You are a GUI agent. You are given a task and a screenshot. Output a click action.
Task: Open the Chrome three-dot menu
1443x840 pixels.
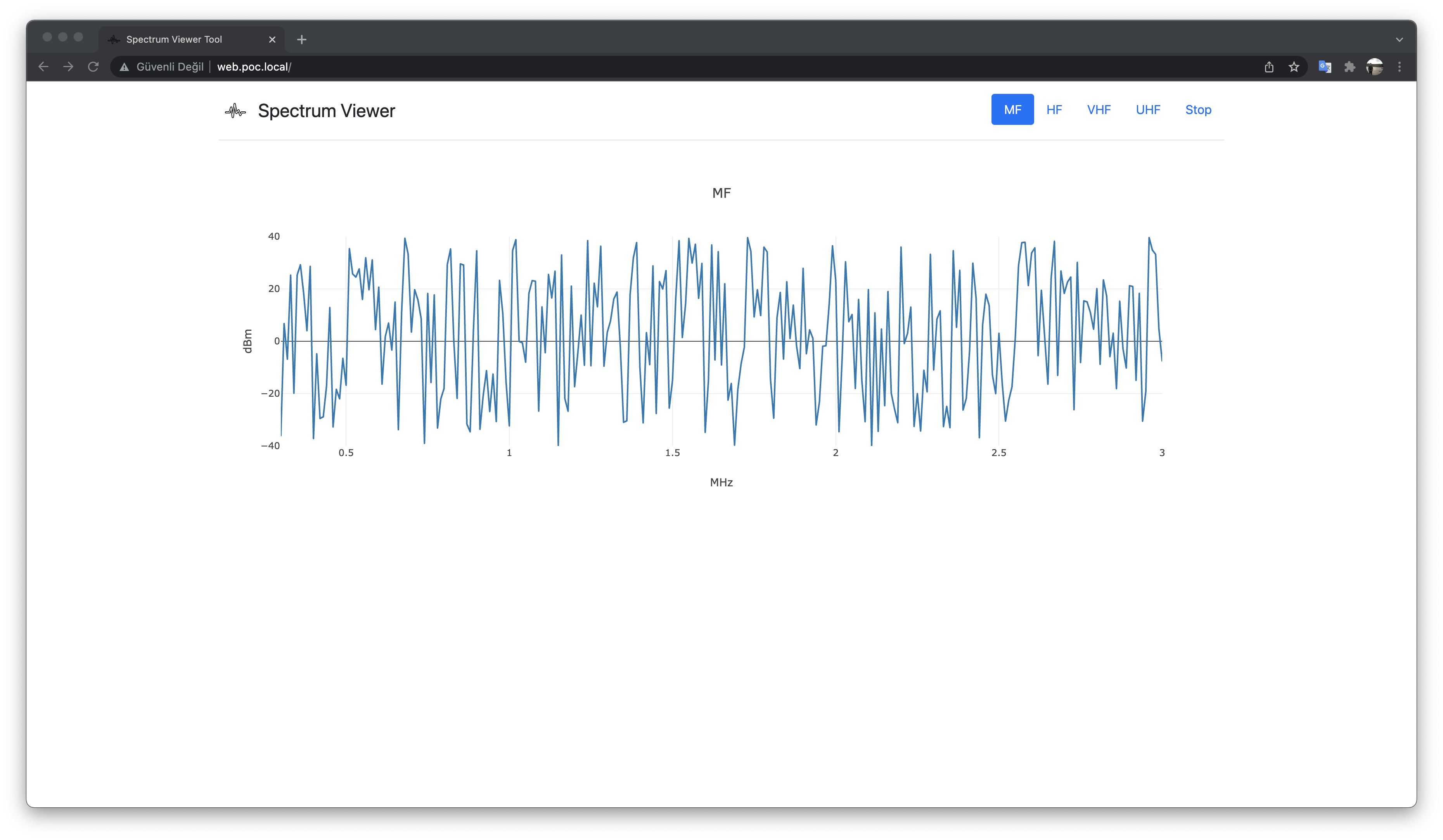pyautogui.click(x=1400, y=67)
